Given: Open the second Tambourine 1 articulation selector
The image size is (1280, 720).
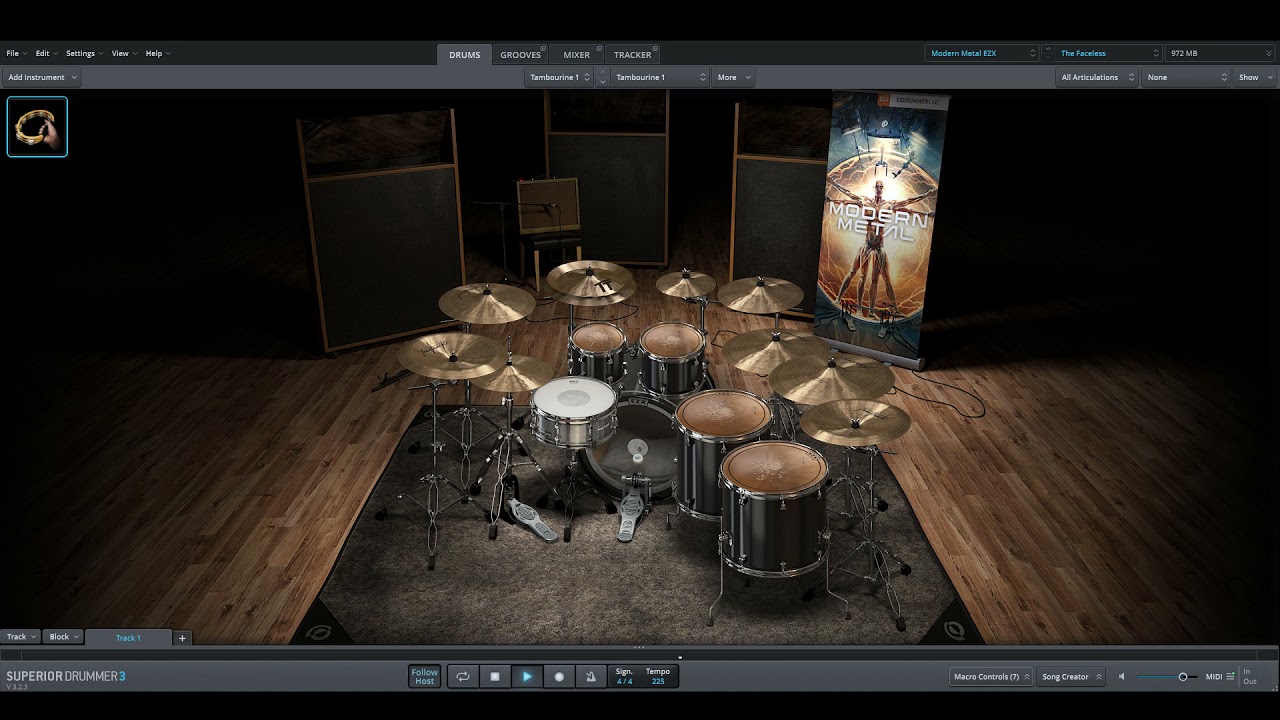Looking at the screenshot, I should point(659,77).
